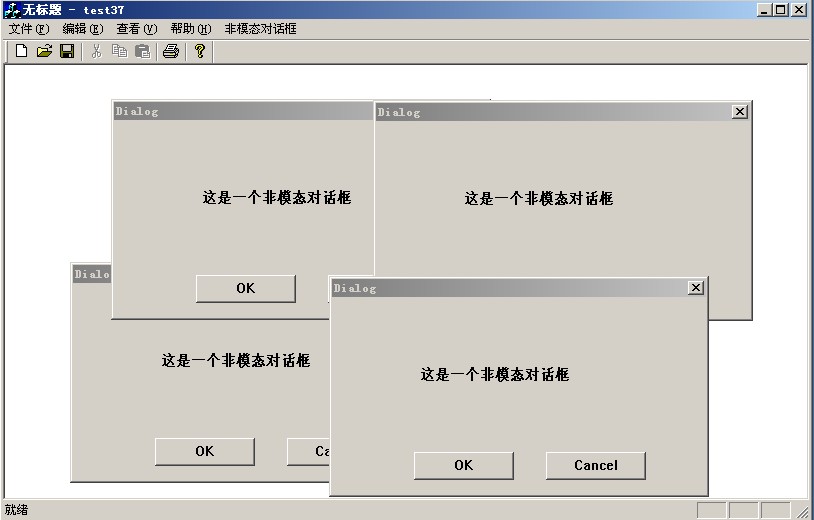Click 这是一个非模态对话框 text in upper-right dialog

pyautogui.click(x=539, y=198)
